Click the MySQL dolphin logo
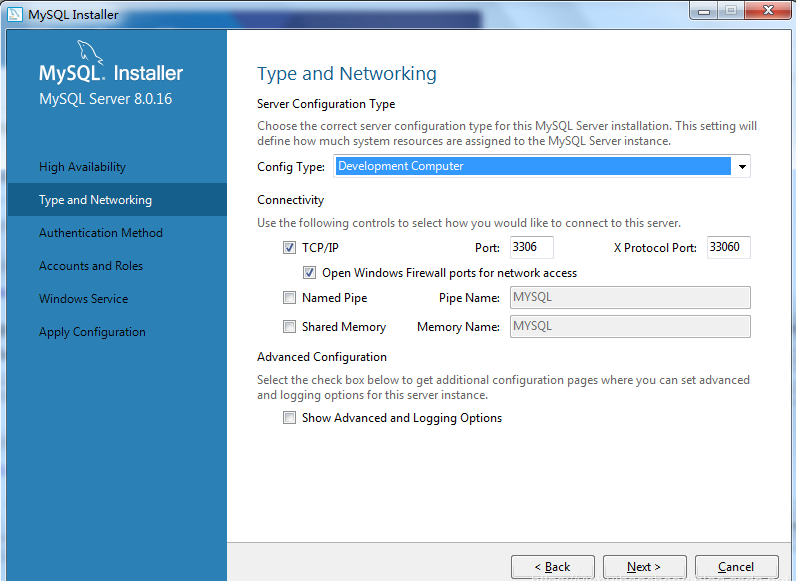Screen dimensions: 796x581 pos(90,53)
